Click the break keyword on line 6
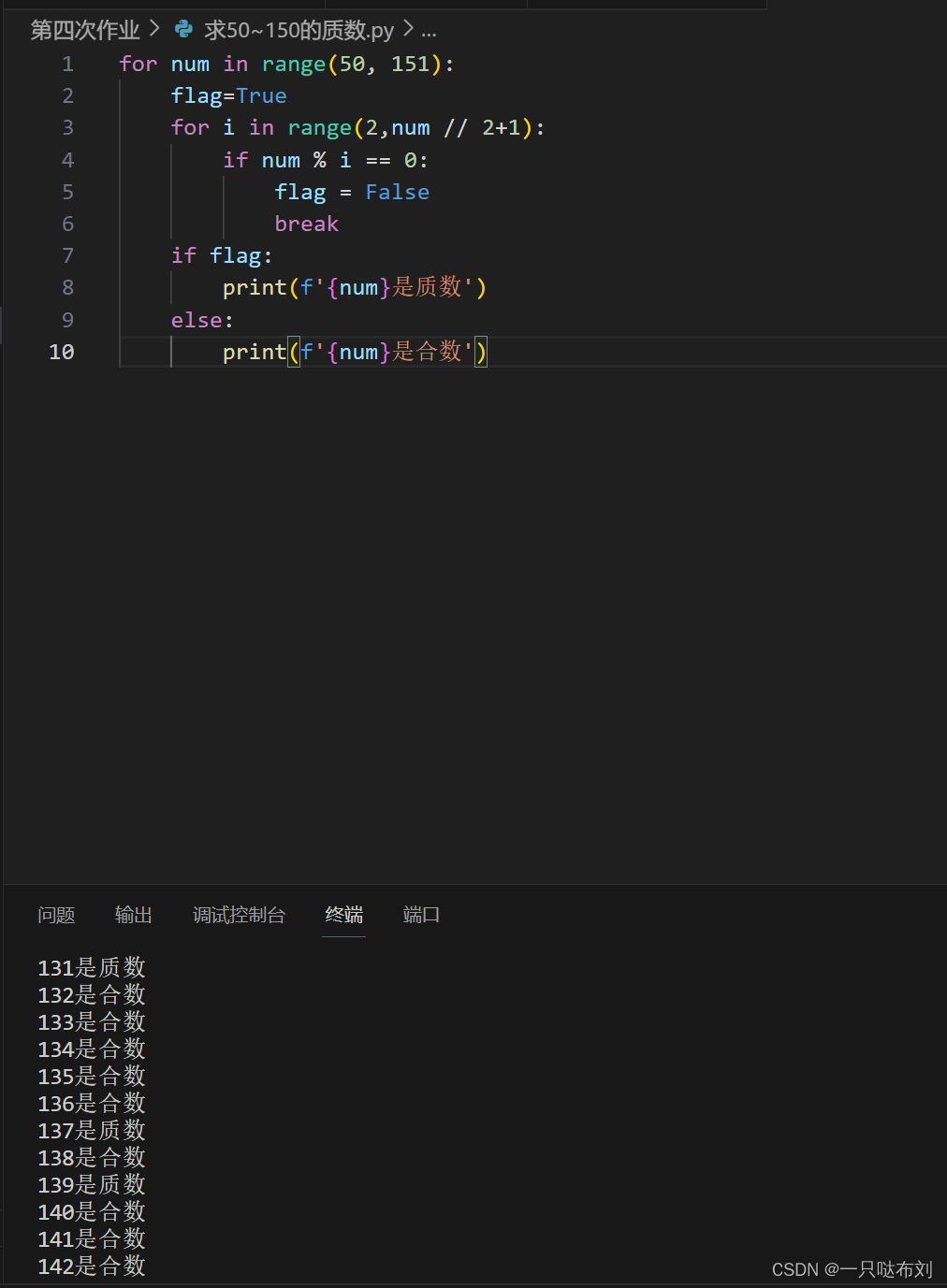Screen dimensions: 947x1288 [x=307, y=224]
